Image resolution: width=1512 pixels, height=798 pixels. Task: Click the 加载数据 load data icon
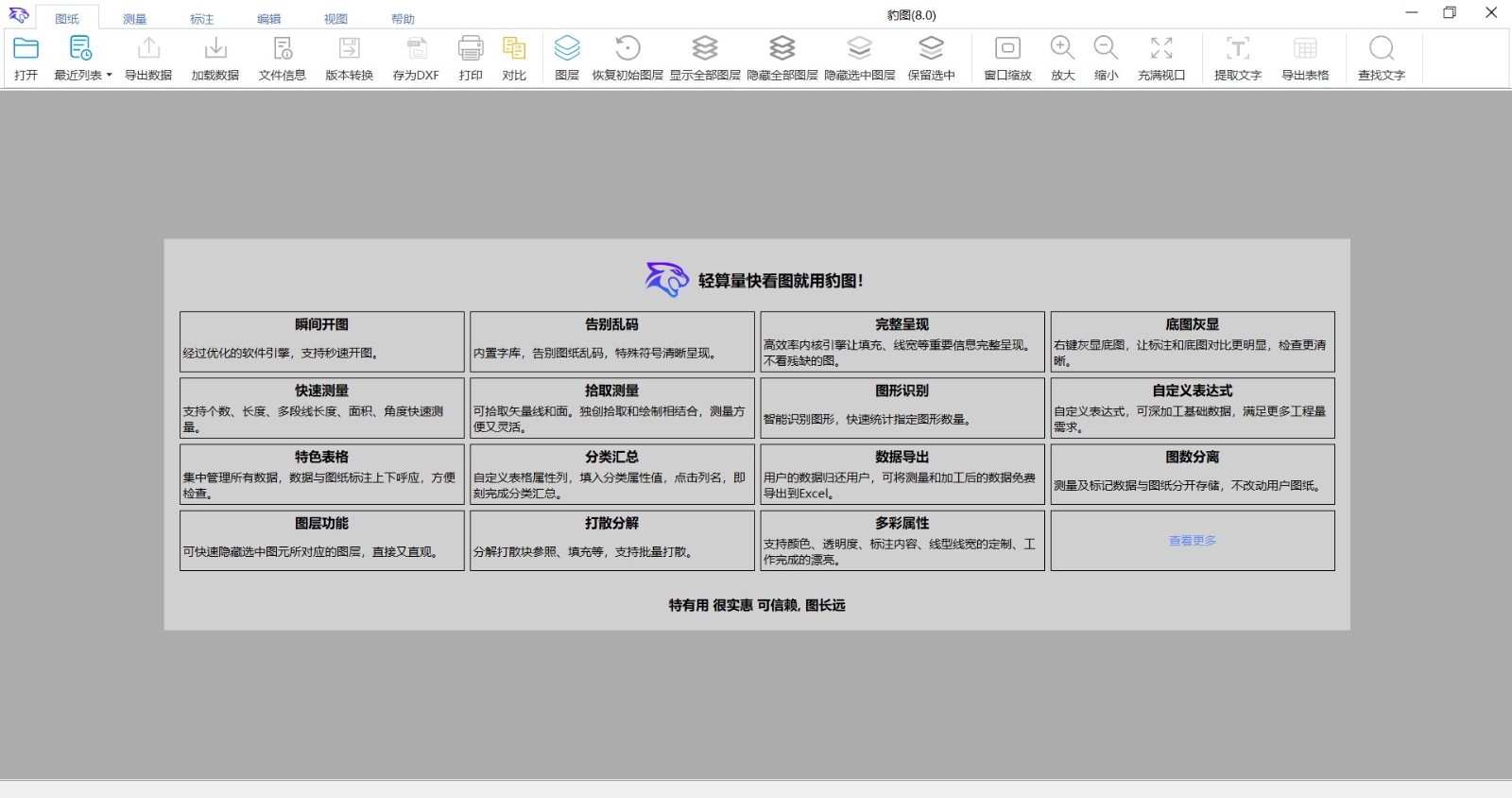(215, 48)
